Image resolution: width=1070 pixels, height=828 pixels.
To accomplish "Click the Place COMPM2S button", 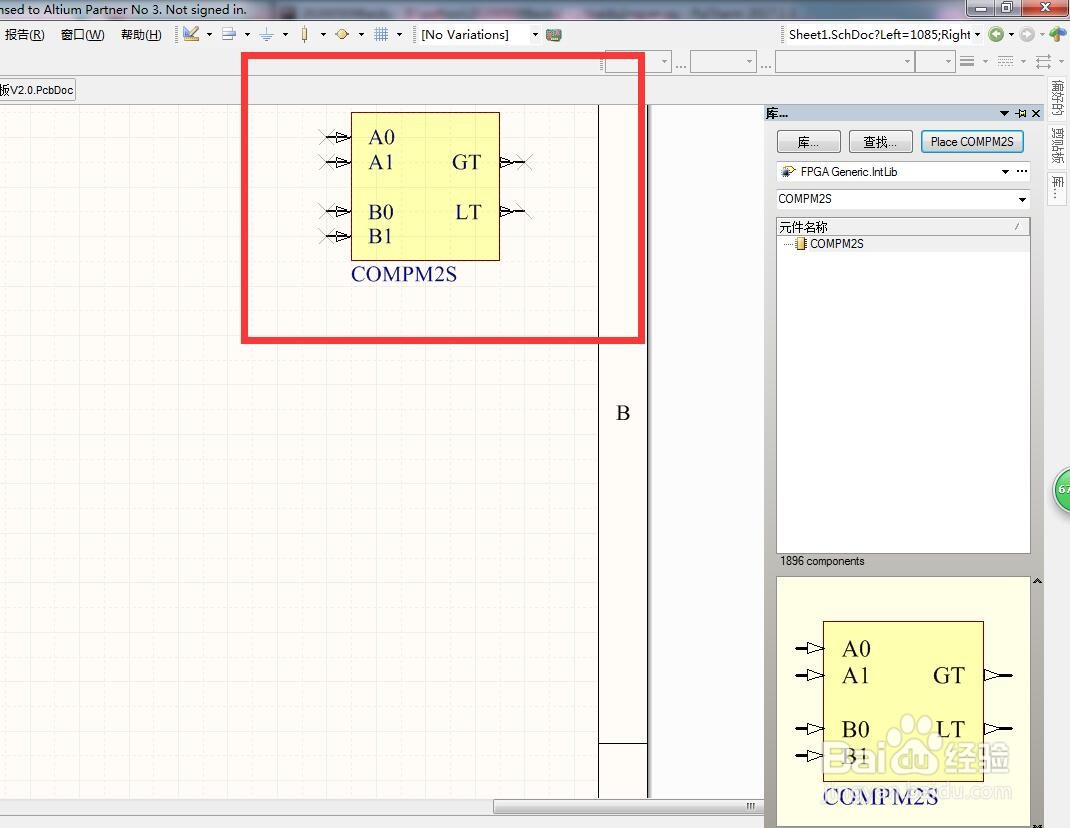I will point(972,142).
